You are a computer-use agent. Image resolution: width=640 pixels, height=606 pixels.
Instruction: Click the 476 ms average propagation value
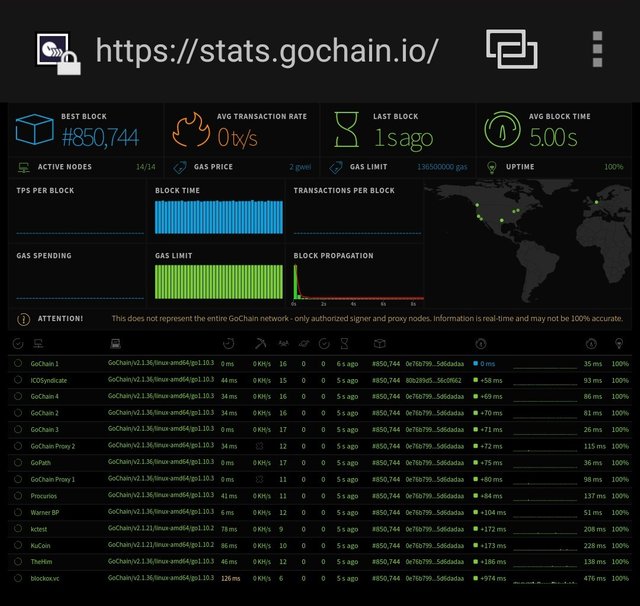[x=595, y=578]
